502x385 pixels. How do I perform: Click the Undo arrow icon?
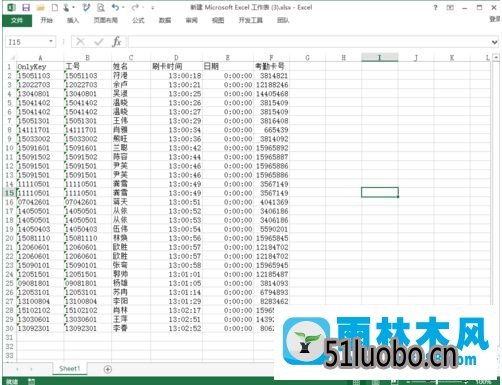pos(115,7)
